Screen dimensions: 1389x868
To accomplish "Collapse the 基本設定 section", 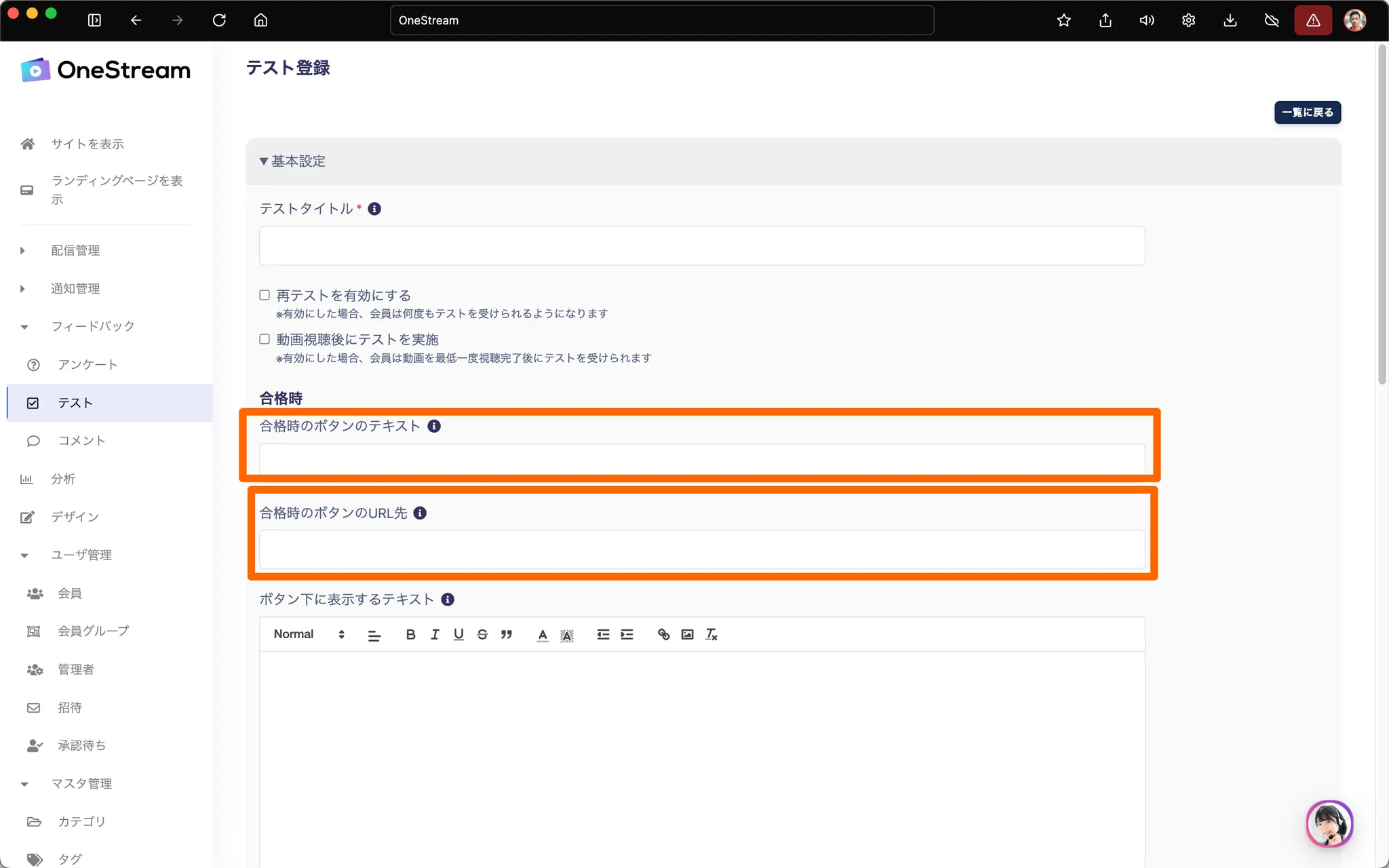I will coord(292,161).
